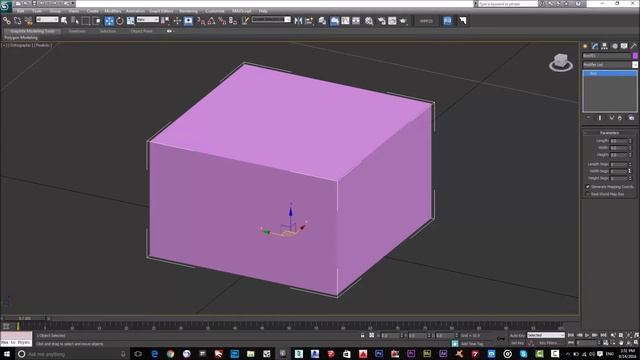
Task: Toggle 3D Snaps on the main toolbar
Action: (201, 20)
